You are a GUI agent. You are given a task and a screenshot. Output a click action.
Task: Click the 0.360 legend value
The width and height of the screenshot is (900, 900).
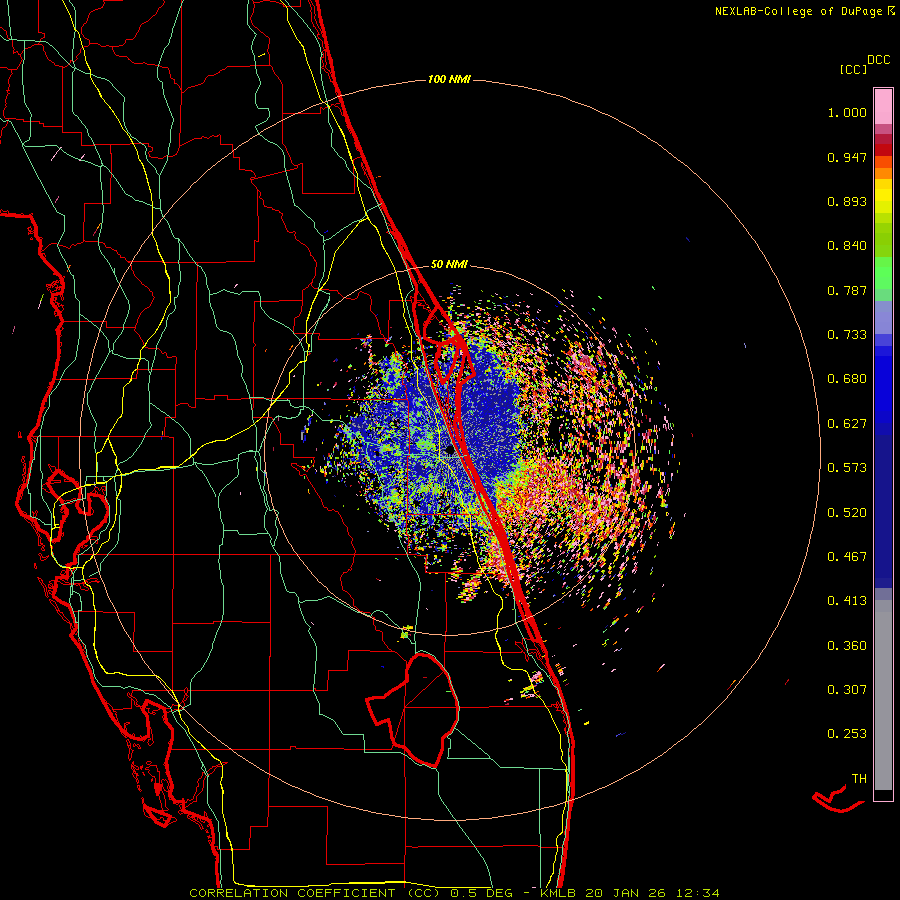[x=847, y=646]
